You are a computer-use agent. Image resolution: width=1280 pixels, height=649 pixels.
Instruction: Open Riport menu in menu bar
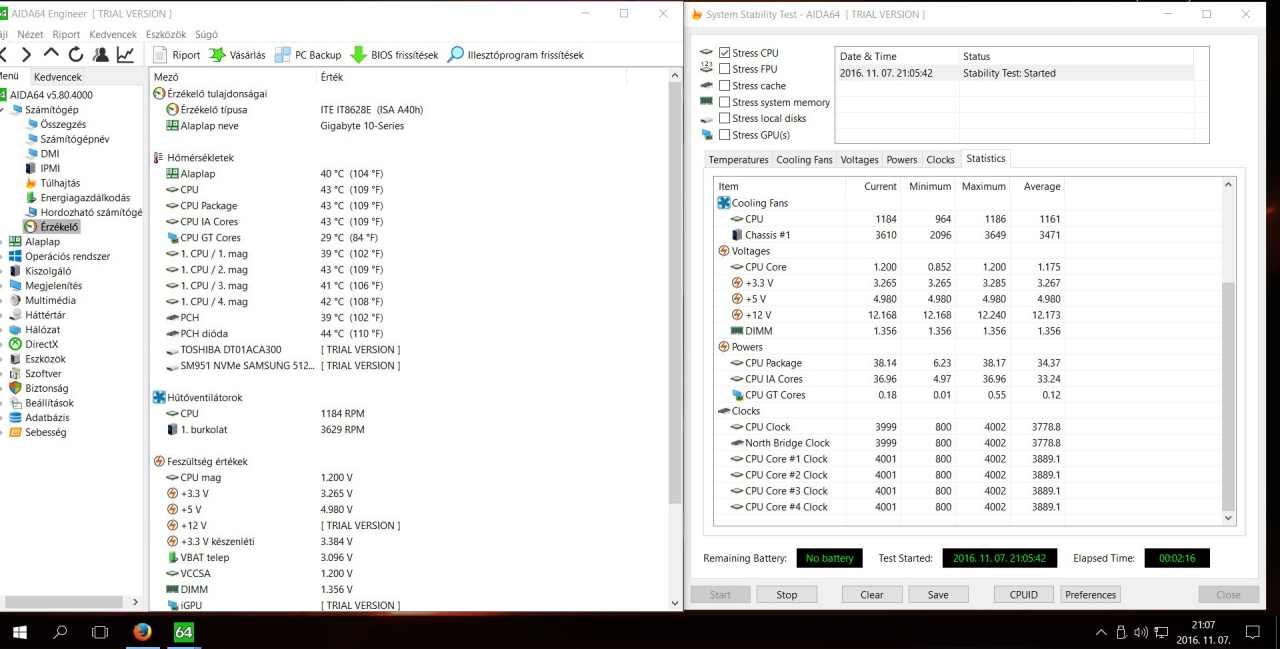pyautogui.click(x=66, y=34)
